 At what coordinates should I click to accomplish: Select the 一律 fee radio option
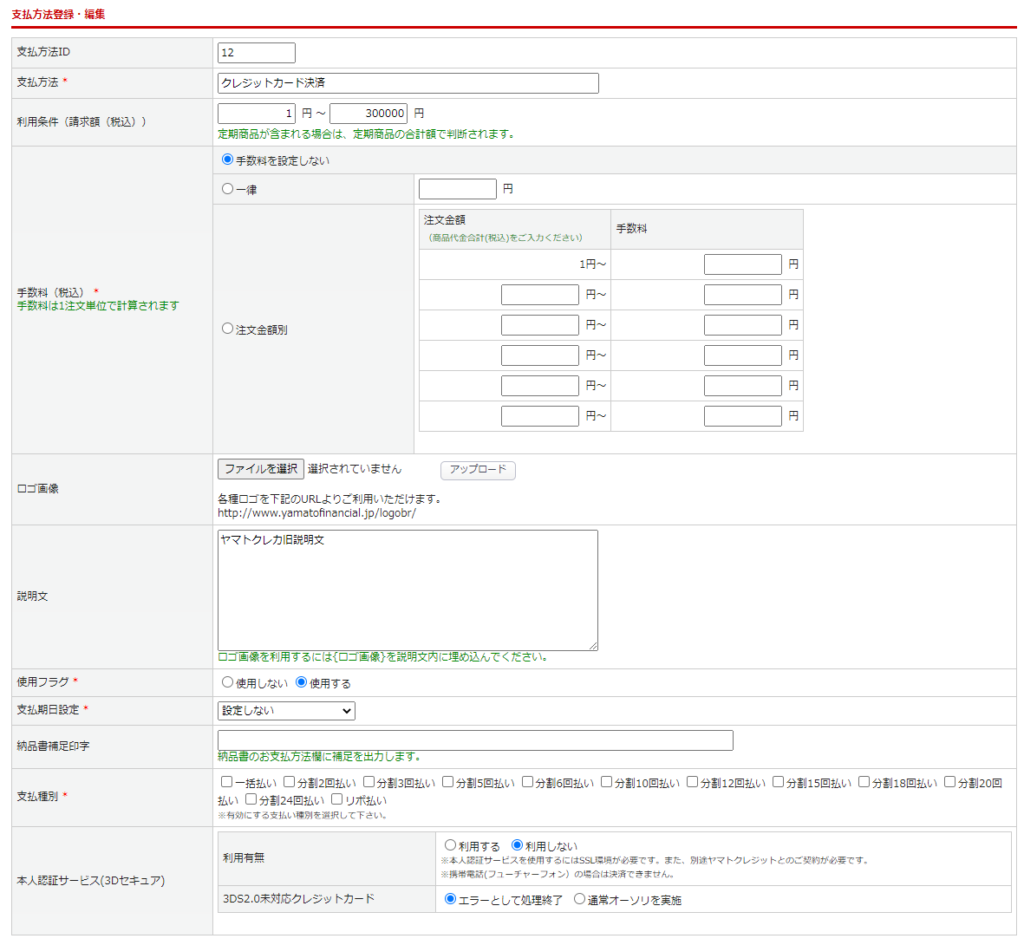tap(227, 188)
